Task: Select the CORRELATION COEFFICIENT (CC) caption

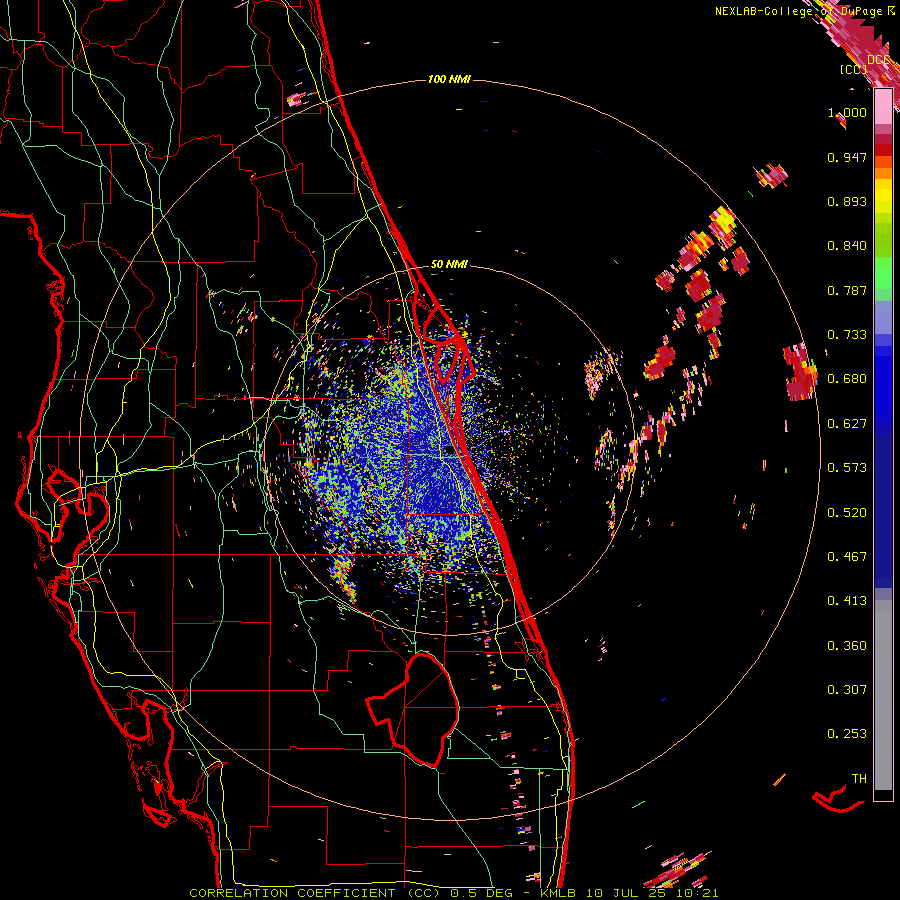Action: (315, 893)
